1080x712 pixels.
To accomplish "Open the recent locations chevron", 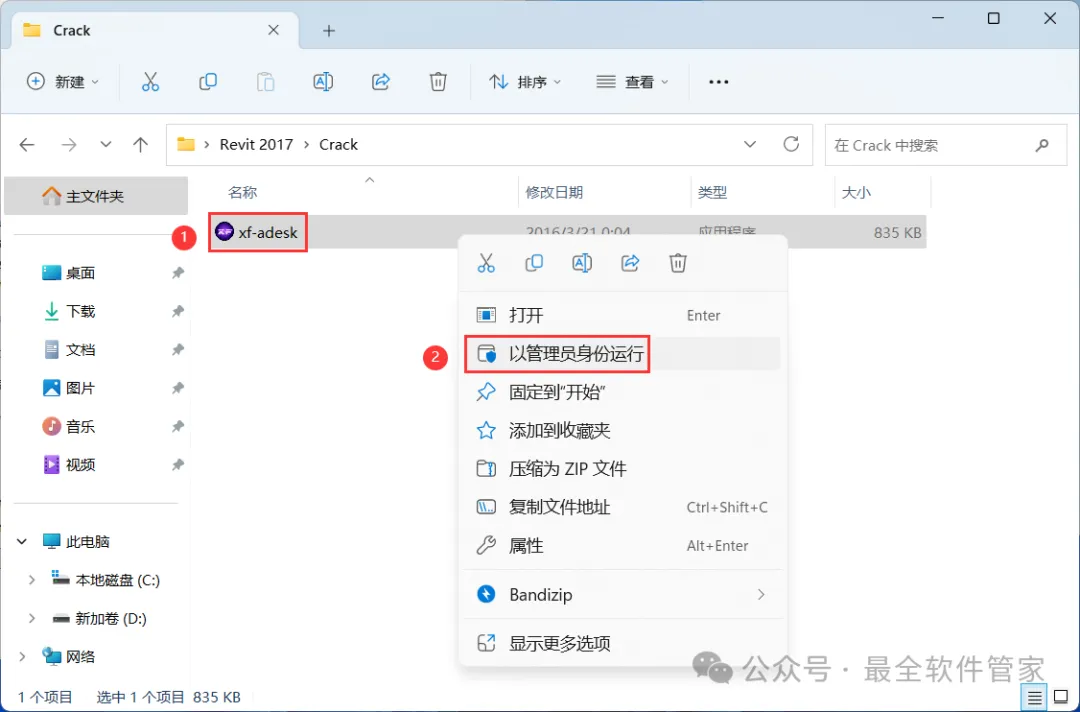I will 105,145.
